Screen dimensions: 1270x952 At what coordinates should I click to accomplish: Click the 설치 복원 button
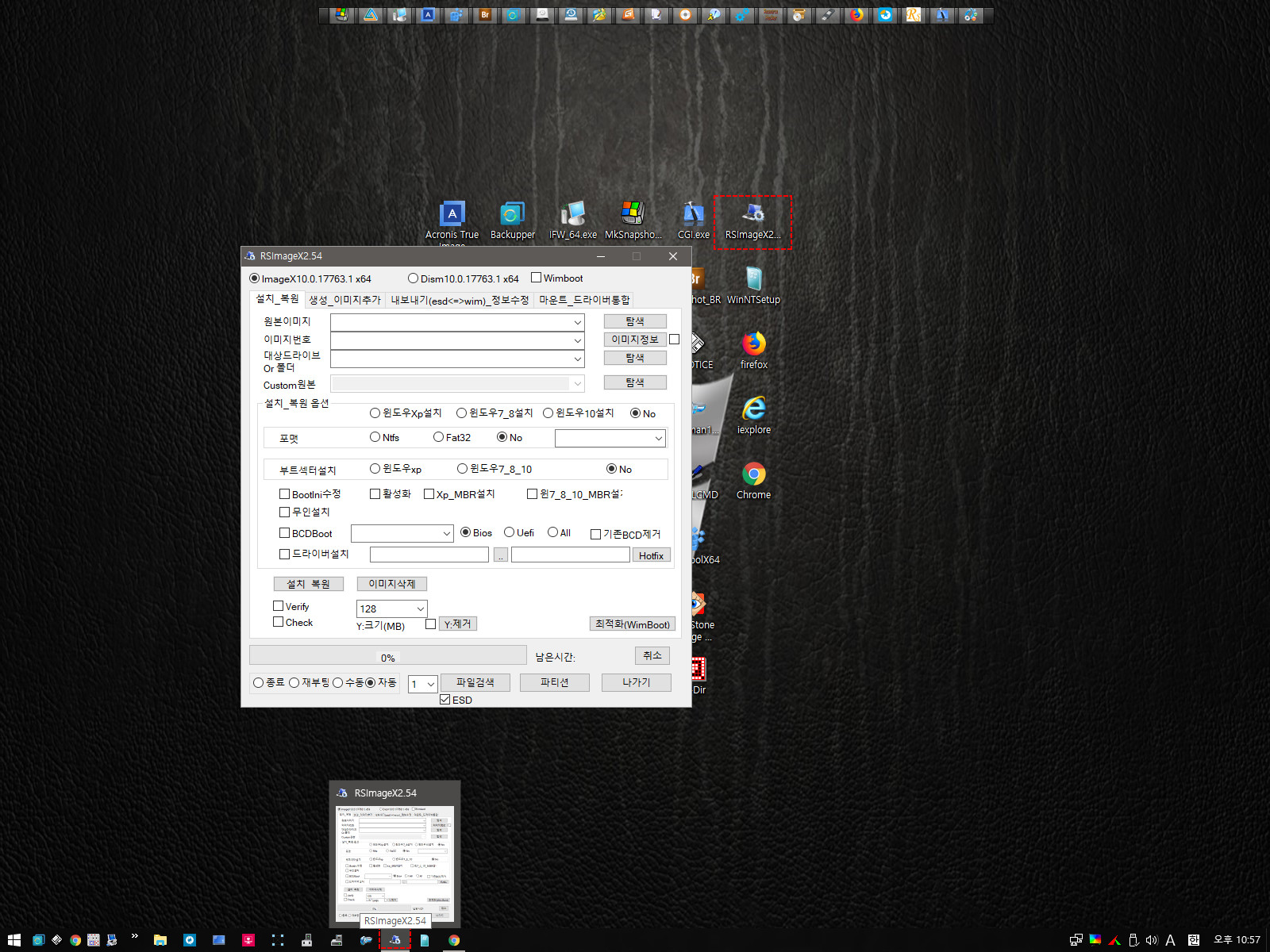[x=309, y=584]
